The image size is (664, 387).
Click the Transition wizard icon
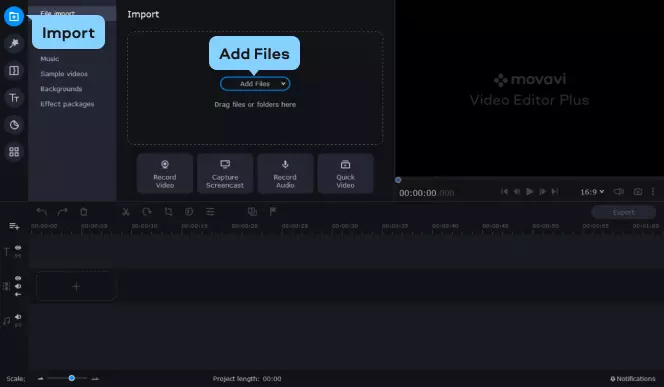[x=252, y=211]
